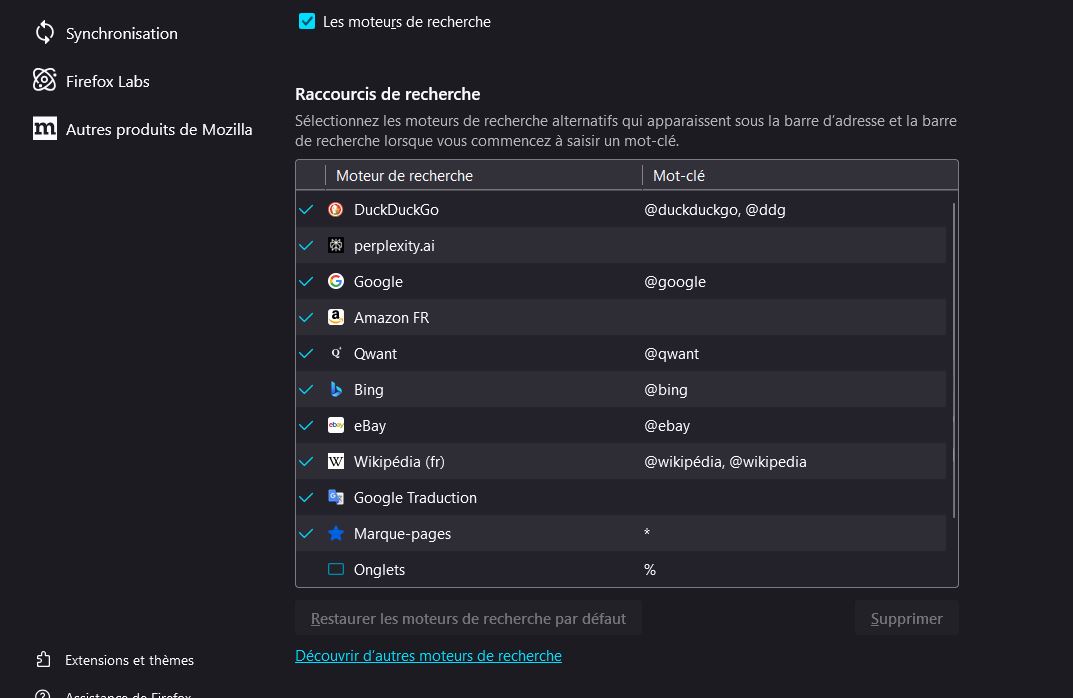Toggle the perplexity.ai row checkmark
This screenshot has width=1073, height=698.
[306, 245]
